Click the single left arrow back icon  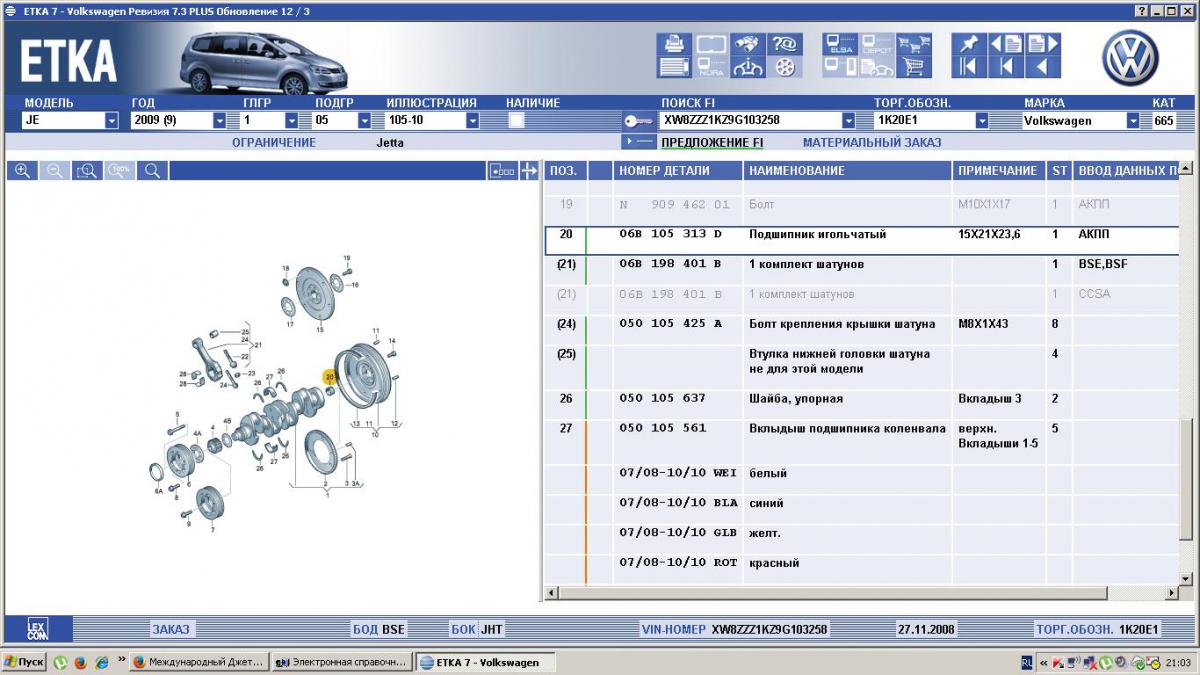1042,67
